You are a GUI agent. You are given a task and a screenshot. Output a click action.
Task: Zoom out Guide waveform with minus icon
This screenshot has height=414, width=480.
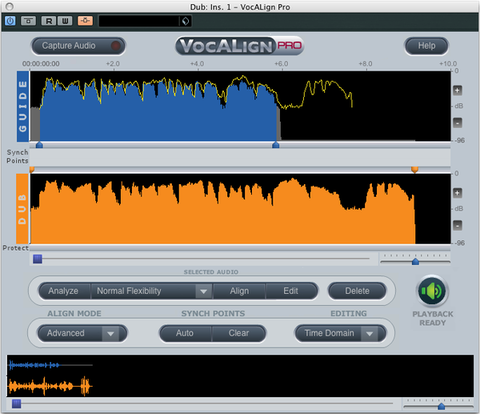[x=457, y=122]
